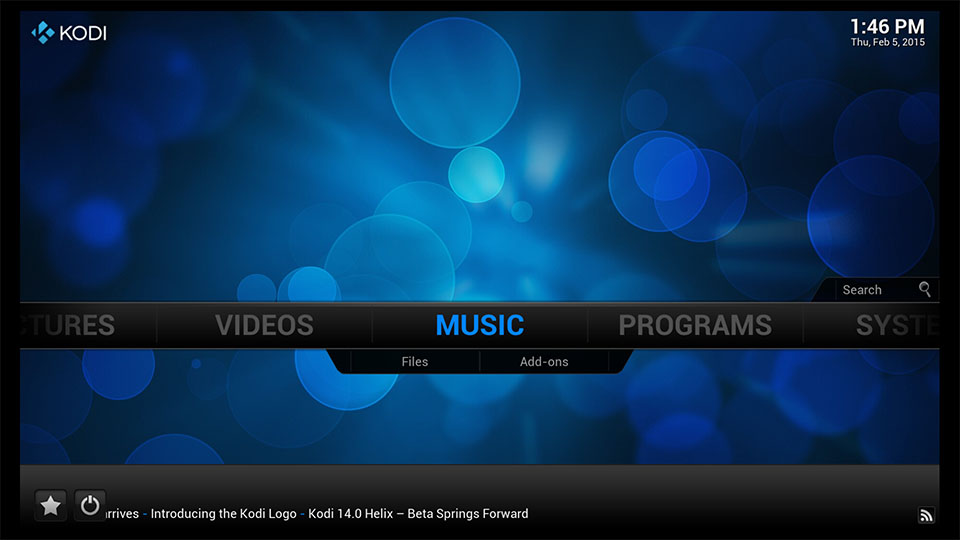Select the Videos menu item

(264, 325)
